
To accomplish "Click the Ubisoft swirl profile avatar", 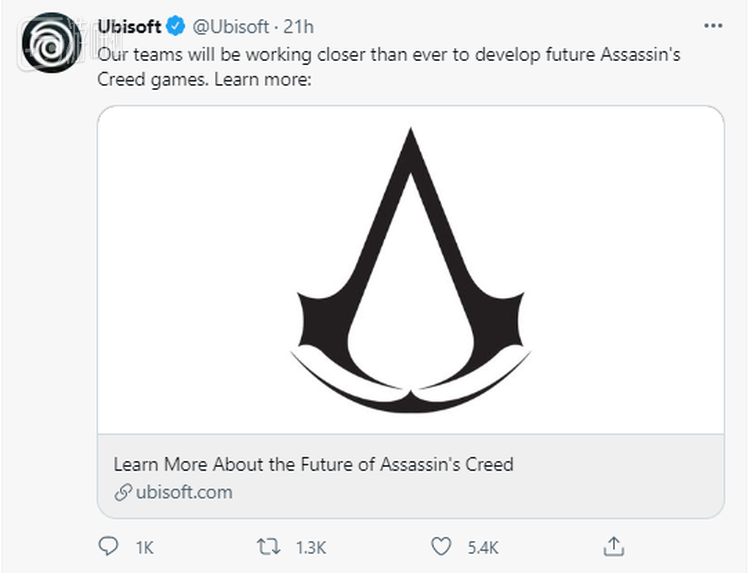I will [x=51, y=42].
